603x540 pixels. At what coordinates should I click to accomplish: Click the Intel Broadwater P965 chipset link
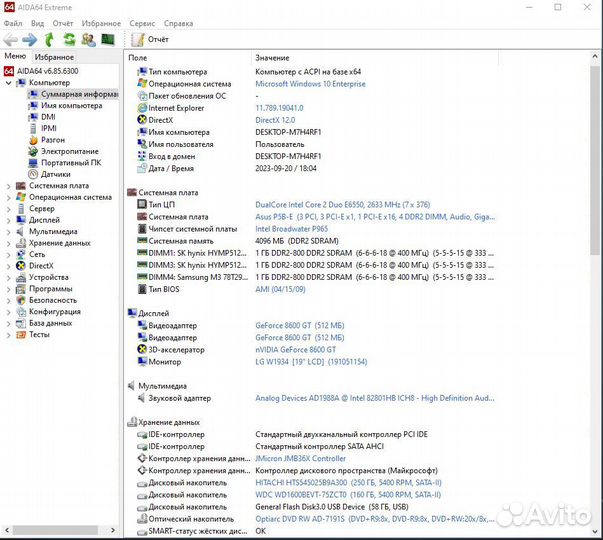pyautogui.click(x=292, y=229)
